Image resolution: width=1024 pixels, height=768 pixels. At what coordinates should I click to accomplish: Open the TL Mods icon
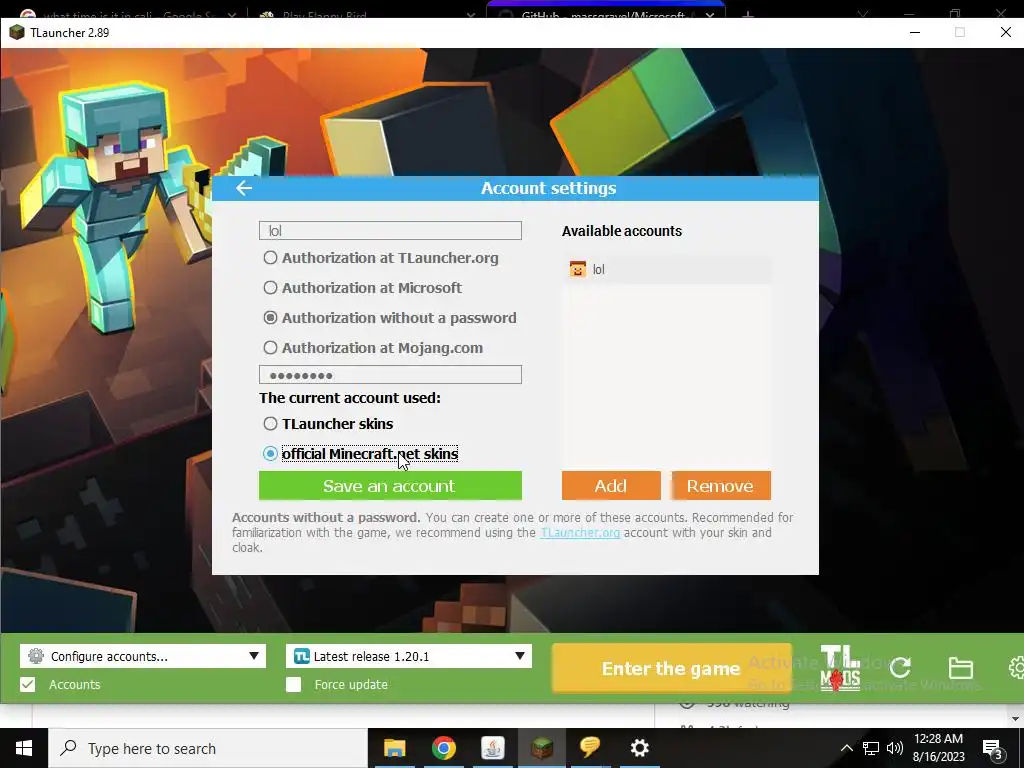[x=840, y=667]
